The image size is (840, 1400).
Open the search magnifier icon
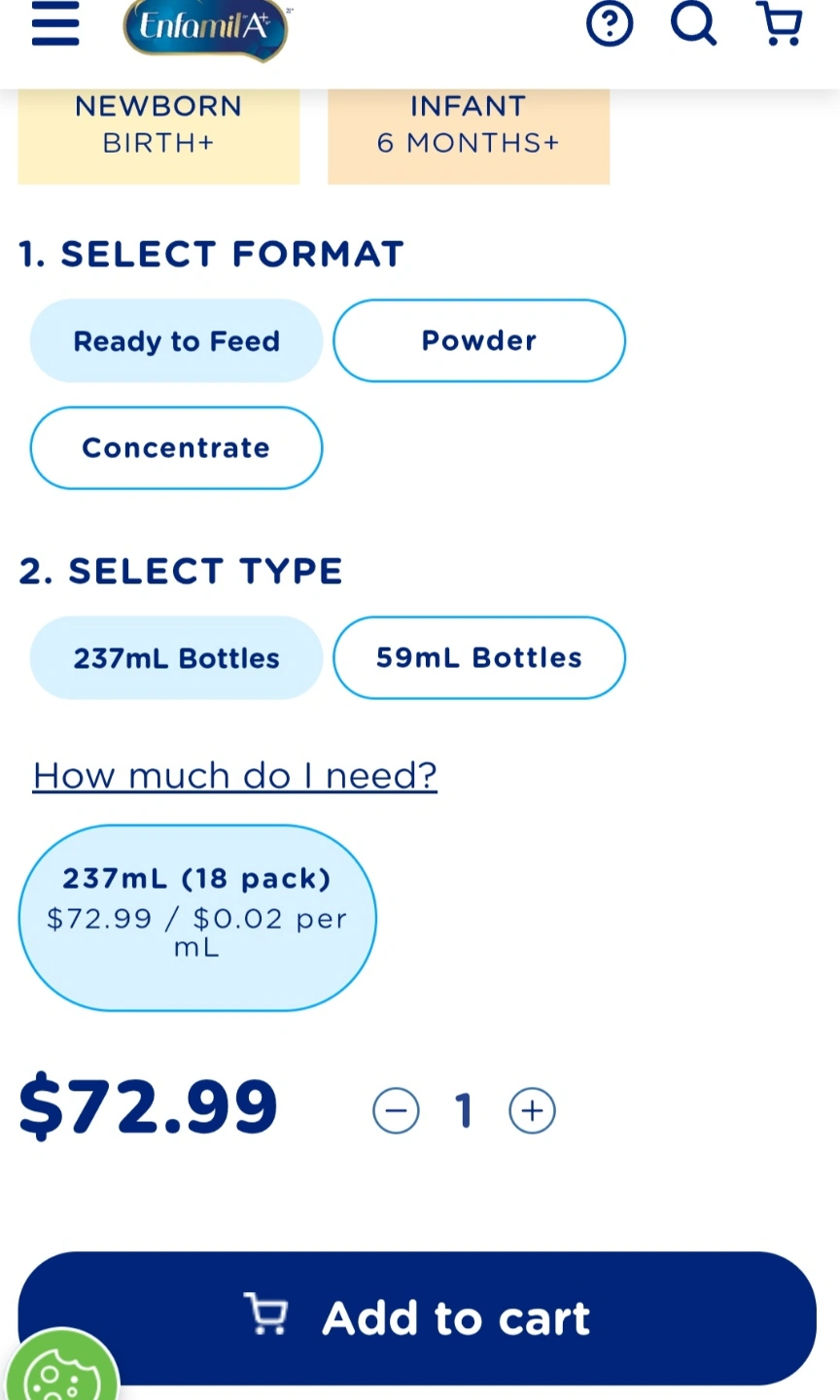[x=693, y=24]
